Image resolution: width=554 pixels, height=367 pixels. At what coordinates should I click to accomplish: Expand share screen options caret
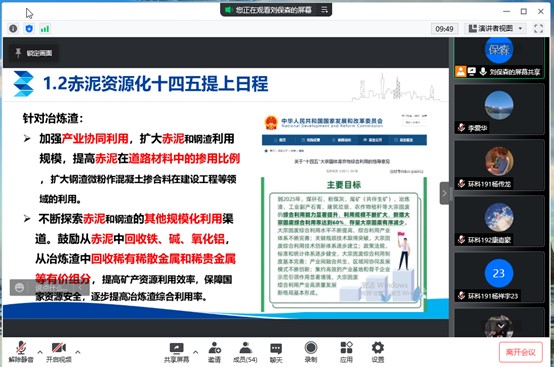click(195, 352)
